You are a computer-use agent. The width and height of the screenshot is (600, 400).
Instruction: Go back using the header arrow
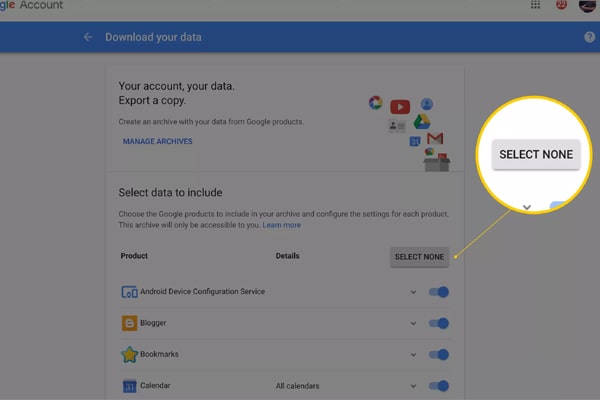[x=88, y=37]
